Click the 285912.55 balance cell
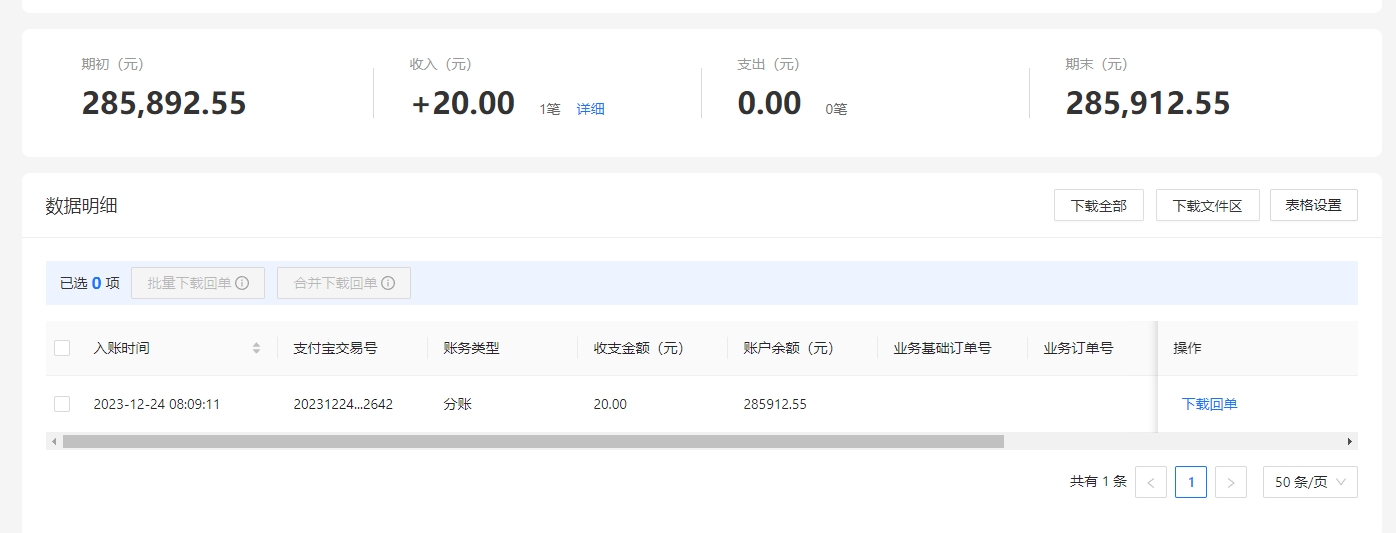Image resolution: width=1396 pixels, height=533 pixels. pyautogui.click(x=775, y=404)
